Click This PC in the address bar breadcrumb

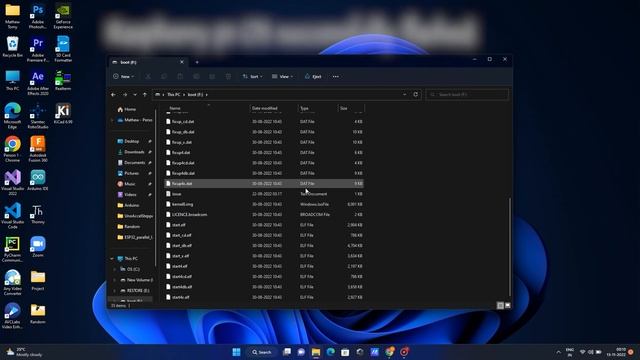pyautogui.click(x=173, y=95)
